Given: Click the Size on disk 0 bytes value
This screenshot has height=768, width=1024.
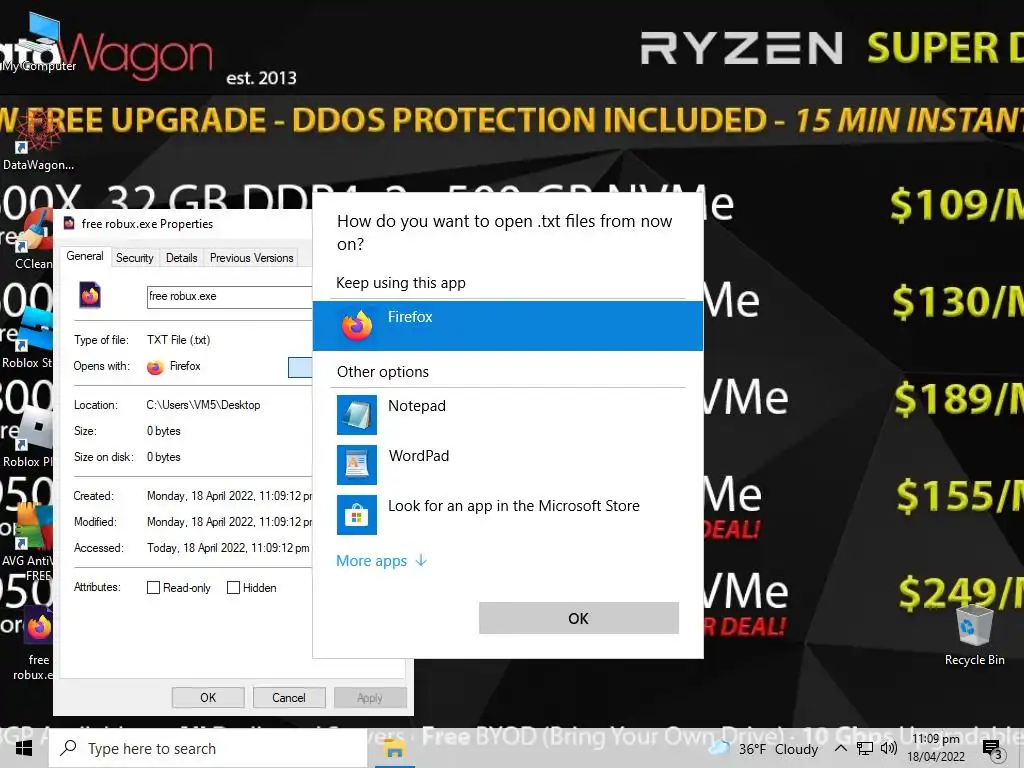Looking at the screenshot, I should tap(163, 457).
